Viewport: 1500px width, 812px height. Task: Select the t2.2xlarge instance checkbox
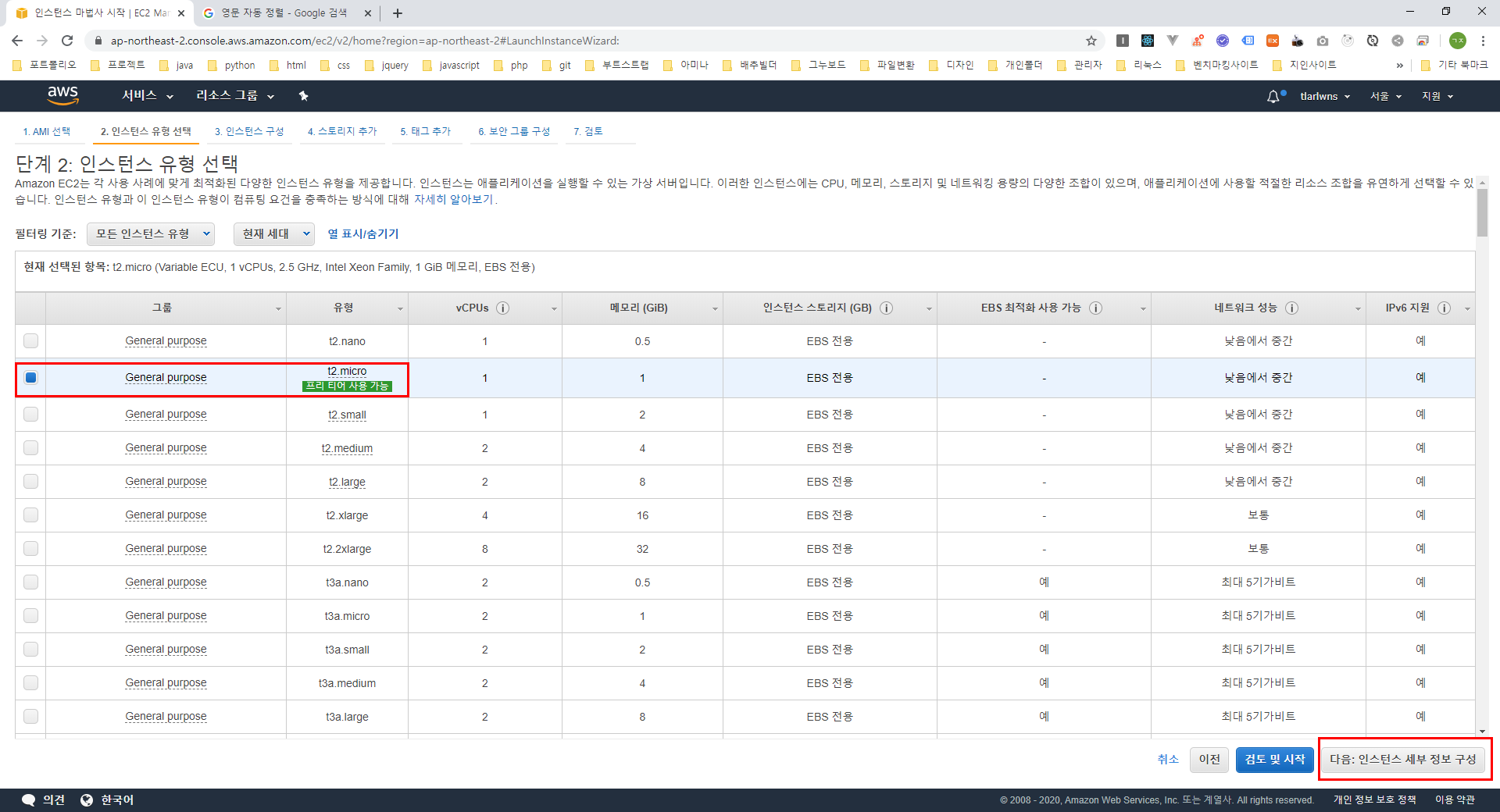[x=30, y=548]
